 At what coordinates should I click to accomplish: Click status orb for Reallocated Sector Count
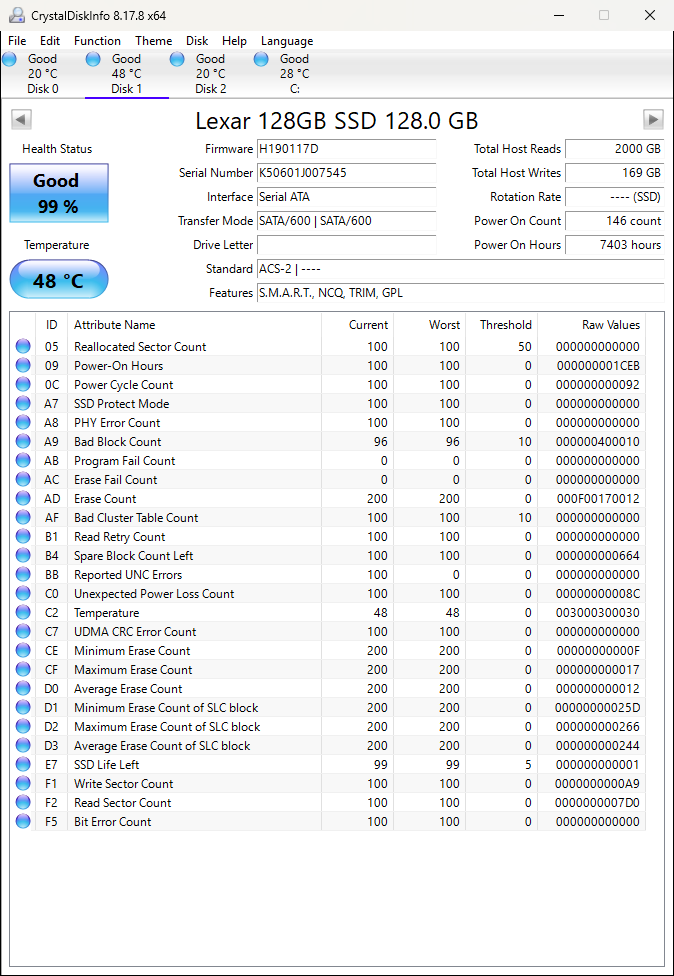pyautogui.click(x=23, y=347)
